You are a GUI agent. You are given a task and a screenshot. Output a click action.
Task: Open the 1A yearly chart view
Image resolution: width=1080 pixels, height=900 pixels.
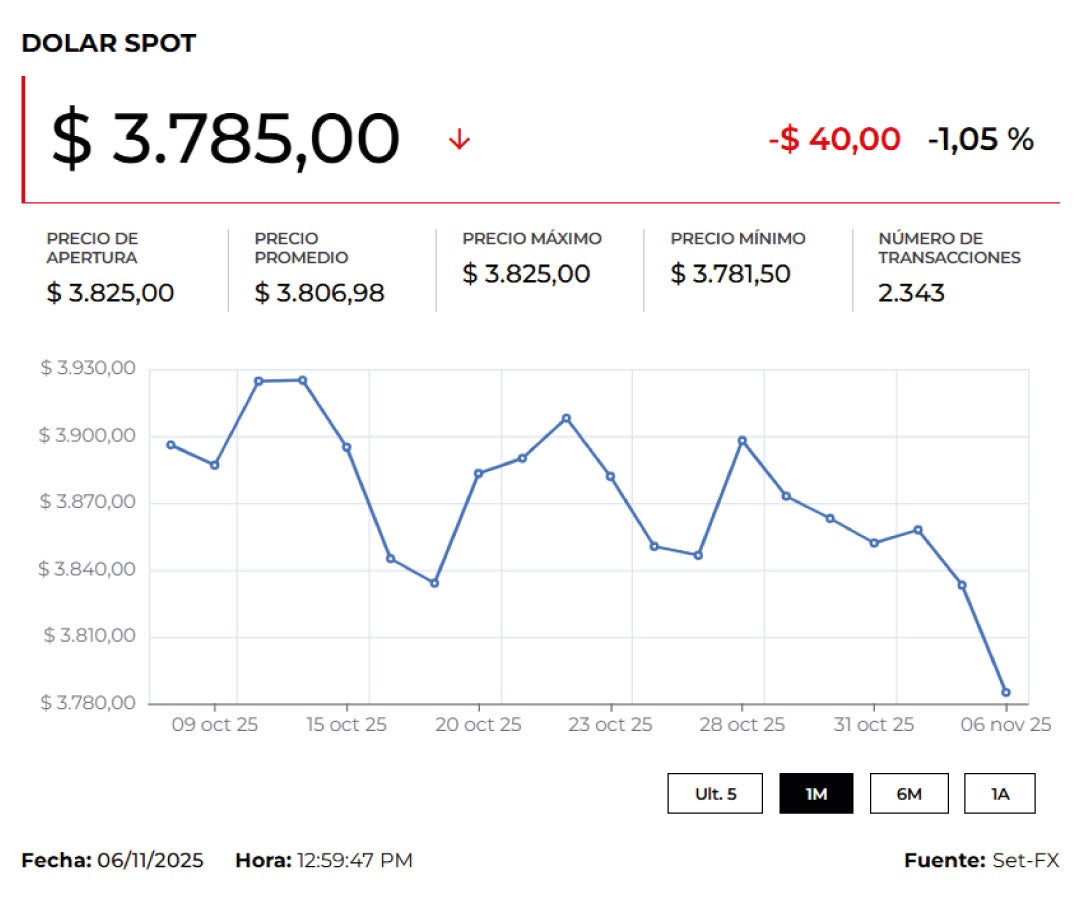[999, 793]
